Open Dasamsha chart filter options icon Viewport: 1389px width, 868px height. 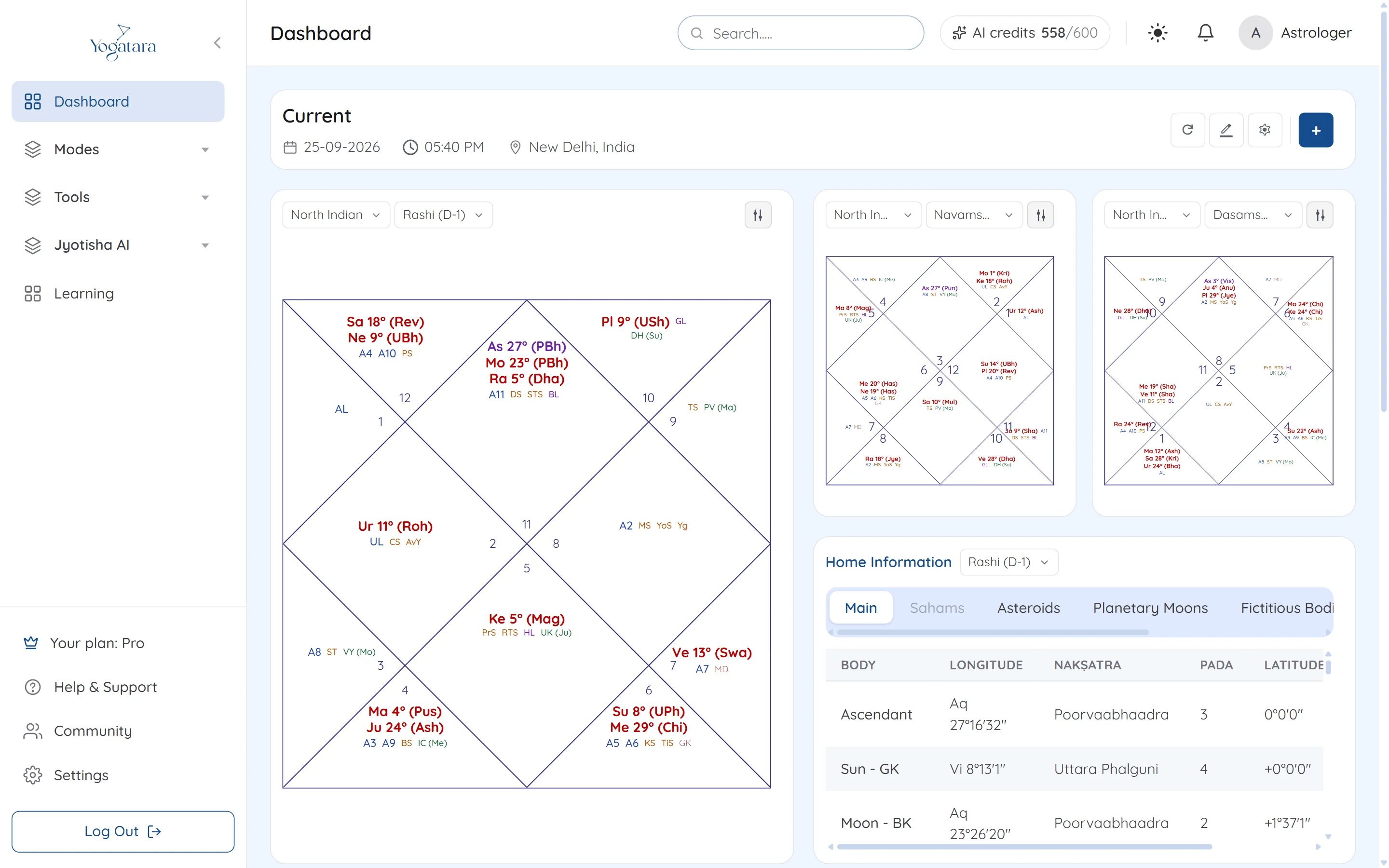(1320, 215)
